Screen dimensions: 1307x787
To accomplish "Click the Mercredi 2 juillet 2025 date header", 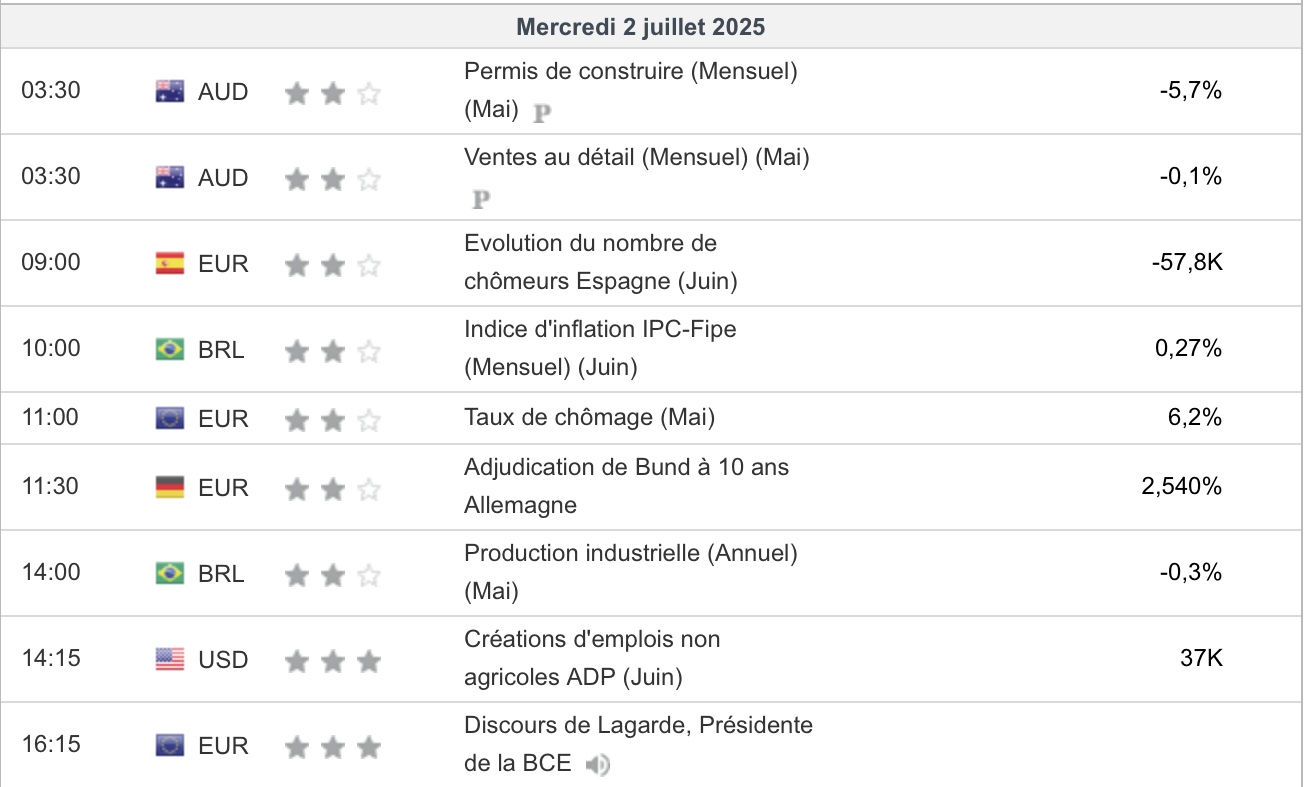I will coord(640,27).
